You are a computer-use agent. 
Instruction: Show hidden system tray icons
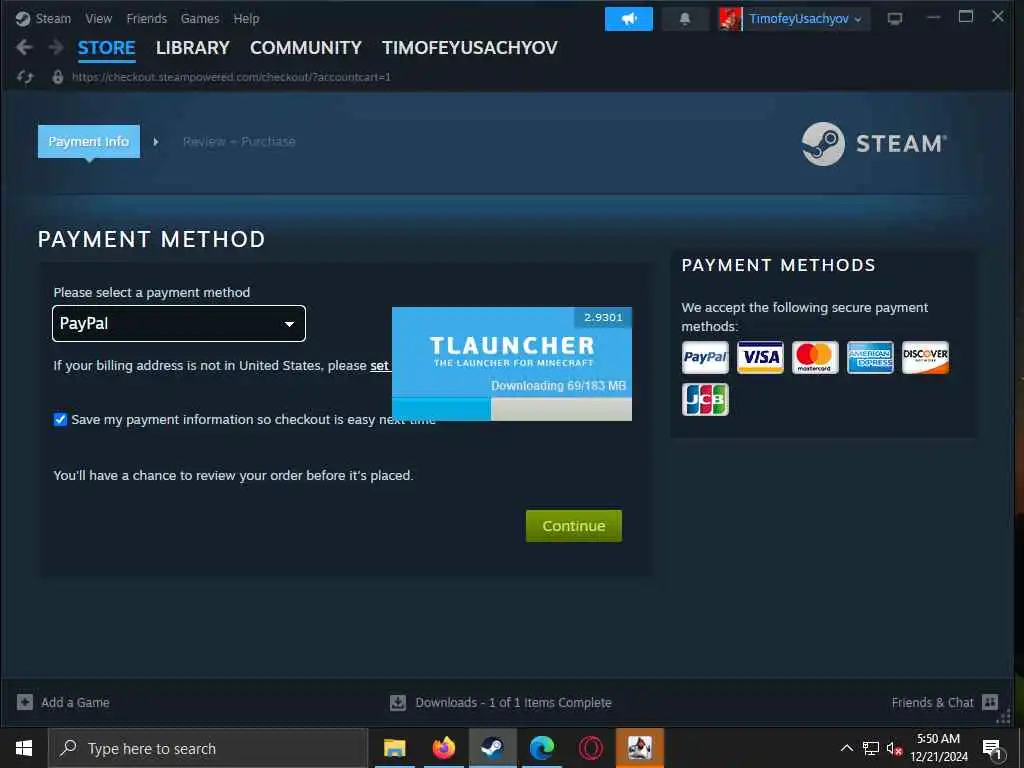coord(846,748)
